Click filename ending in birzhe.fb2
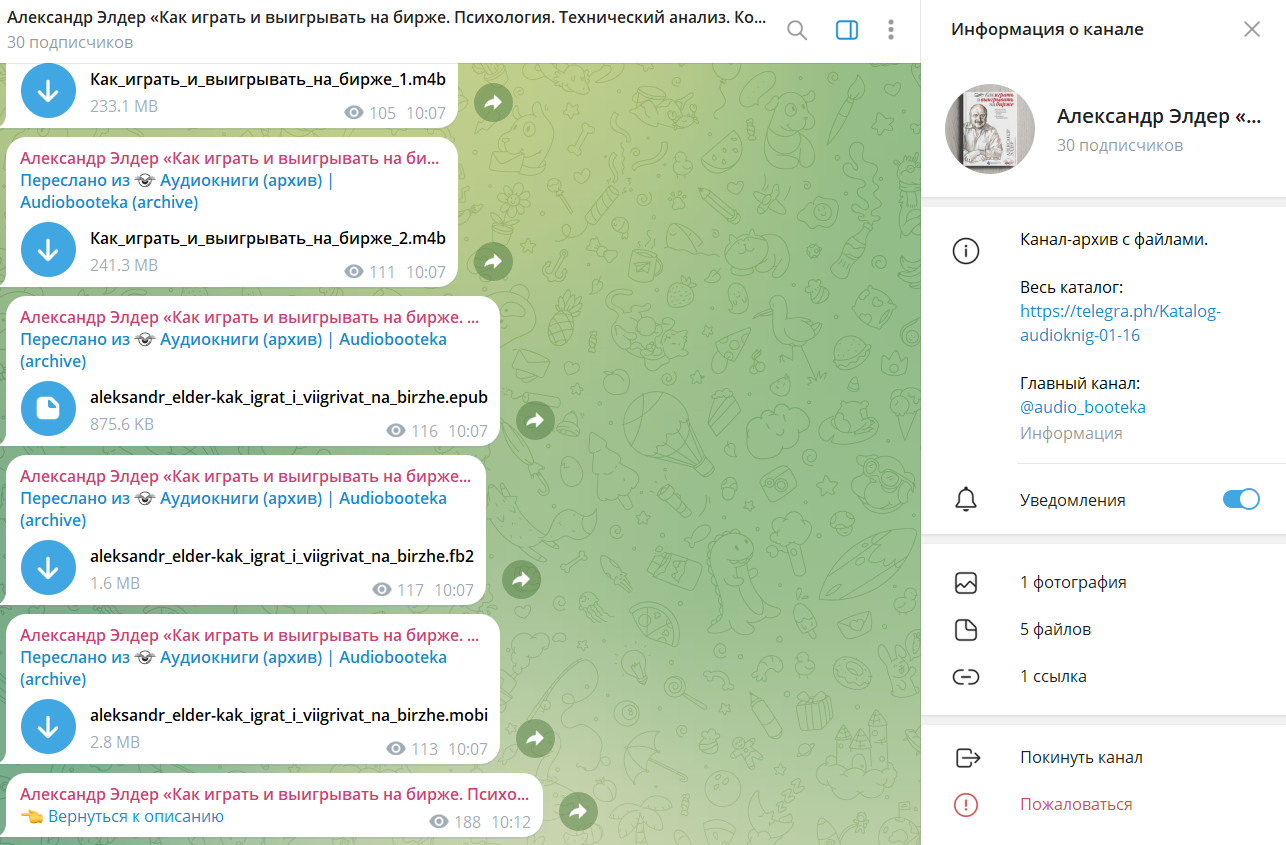This screenshot has width=1286, height=845. click(x=282, y=556)
